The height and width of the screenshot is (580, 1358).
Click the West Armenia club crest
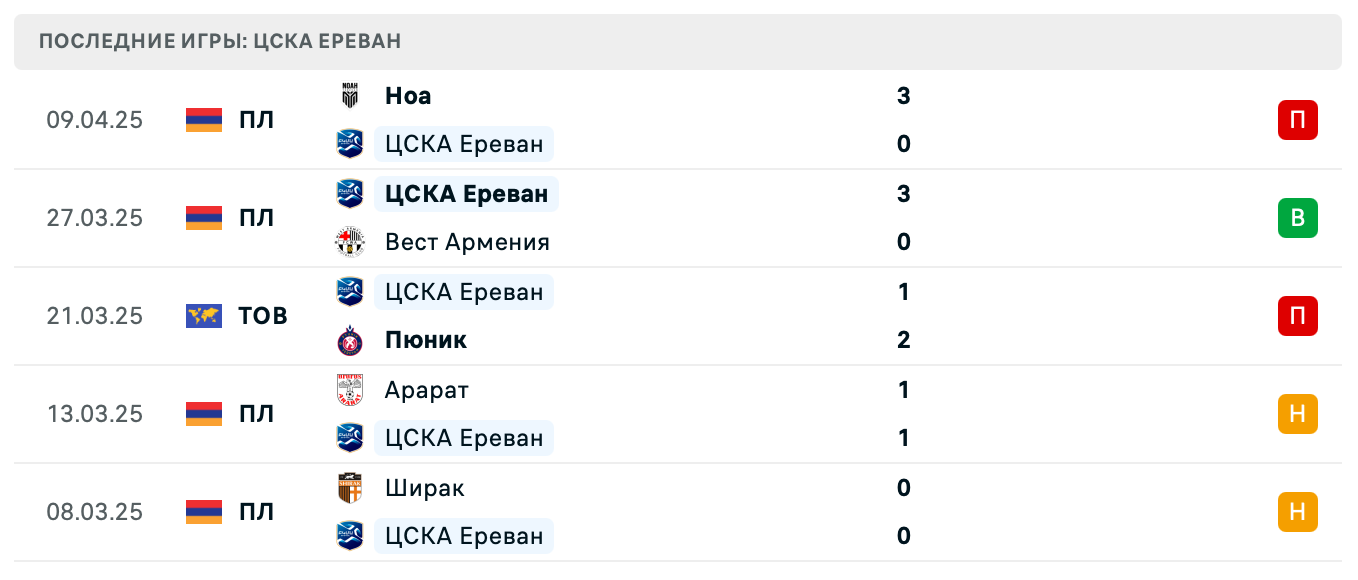coord(350,242)
